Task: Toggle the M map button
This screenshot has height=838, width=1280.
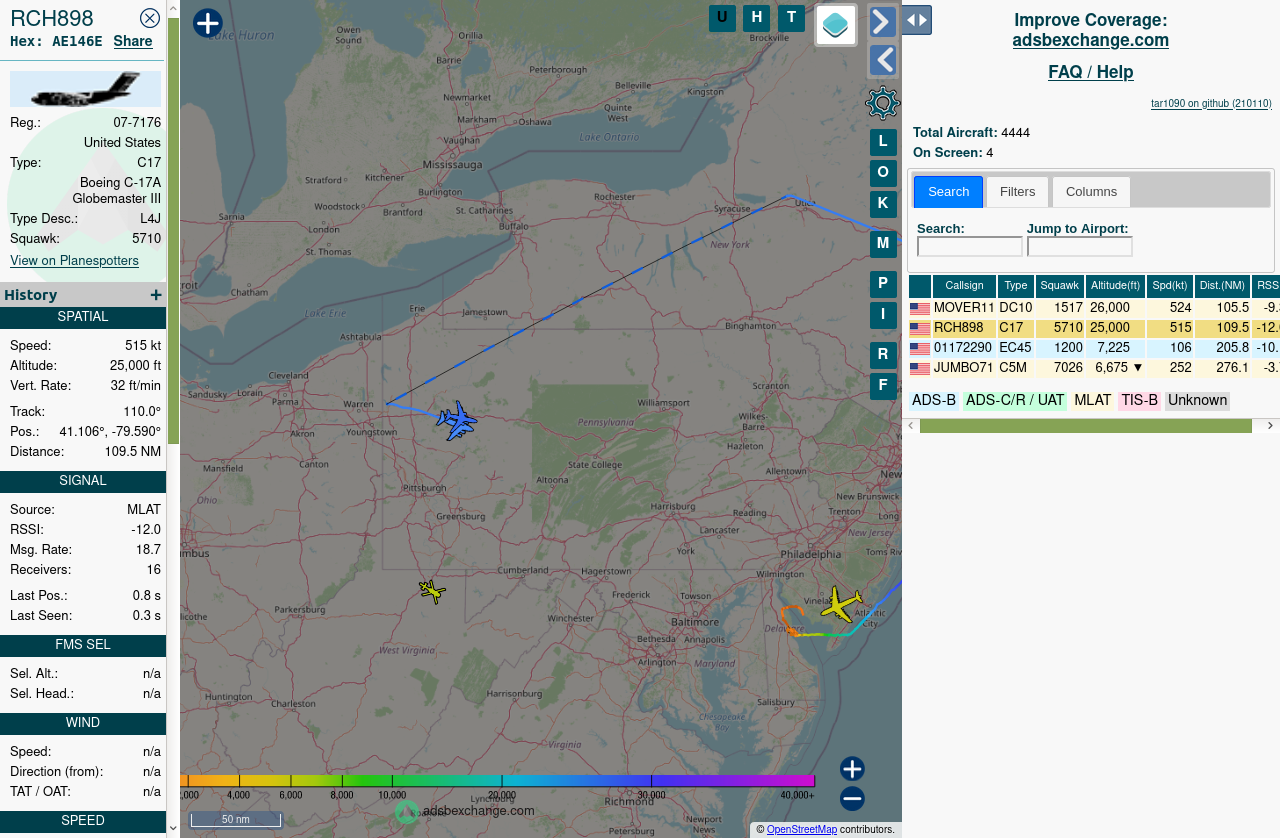Action: pos(882,243)
